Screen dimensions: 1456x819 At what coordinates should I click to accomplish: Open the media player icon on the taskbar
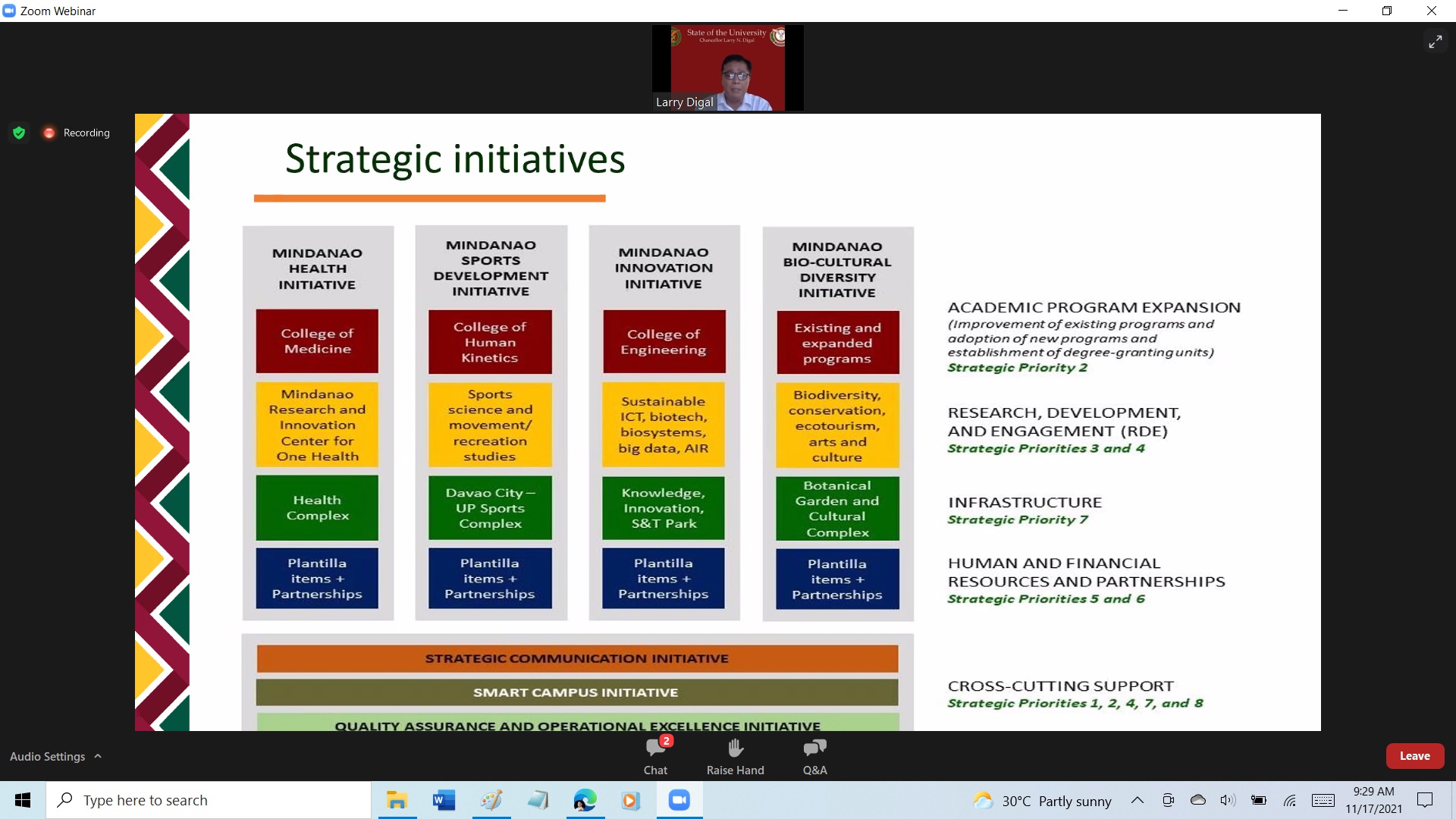(x=631, y=800)
